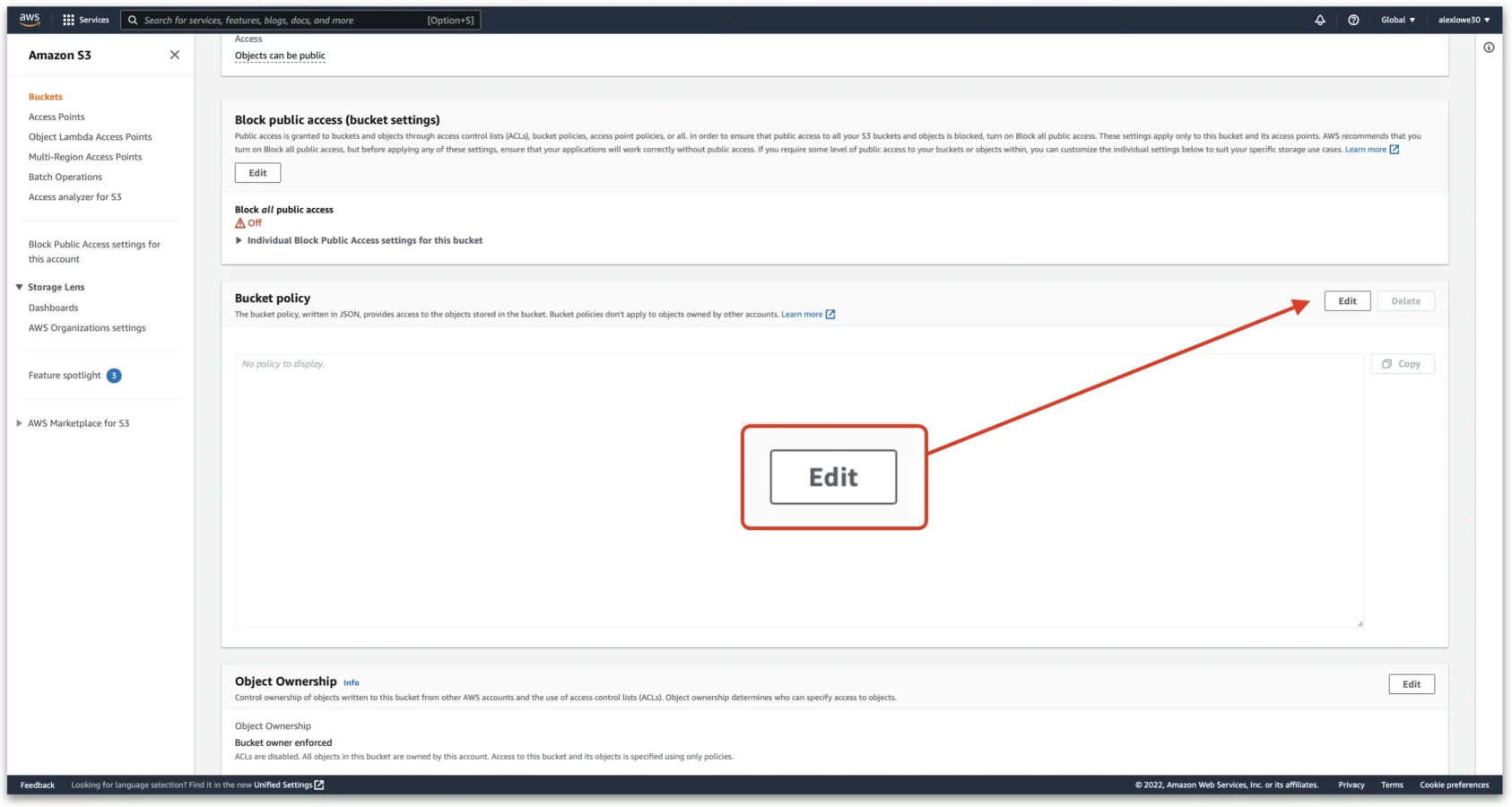Open Access Points in the sidebar
Screen dimensions: 1512x807
[x=56, y=117]
